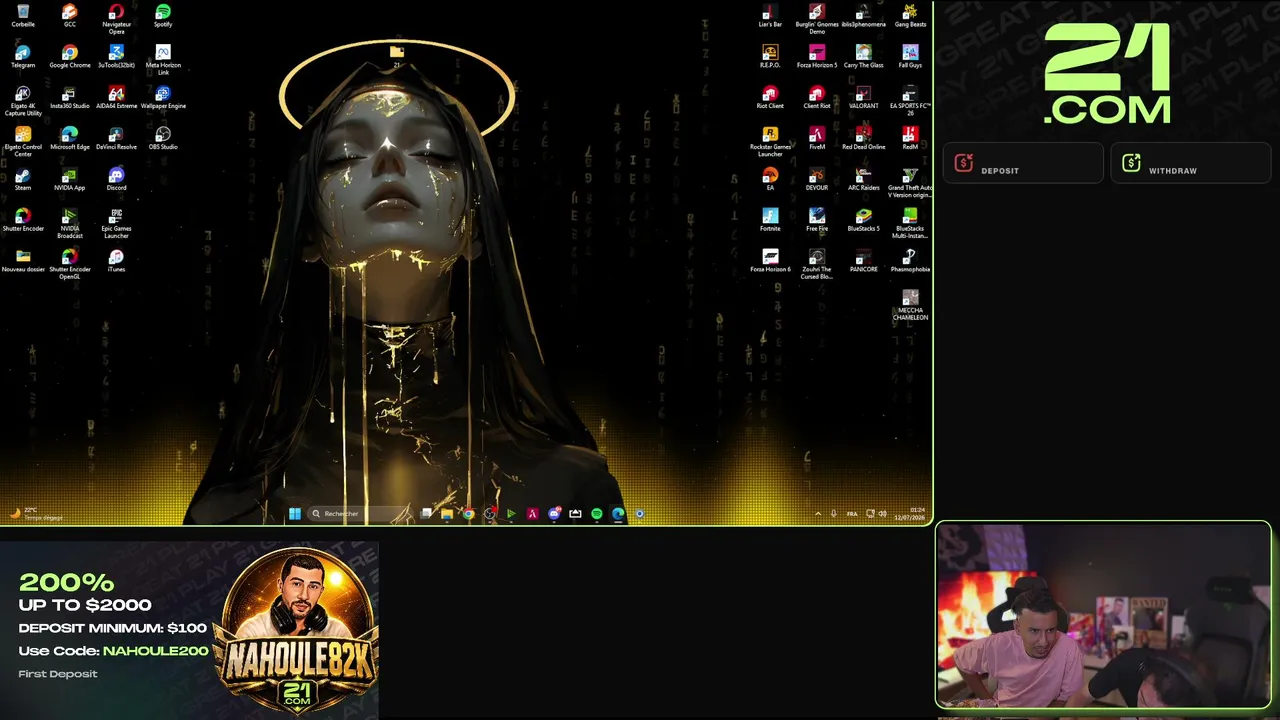Launch VALORANT from the desktop shortcut
This screenshot has width=1280, height=720.
(864, 98)
